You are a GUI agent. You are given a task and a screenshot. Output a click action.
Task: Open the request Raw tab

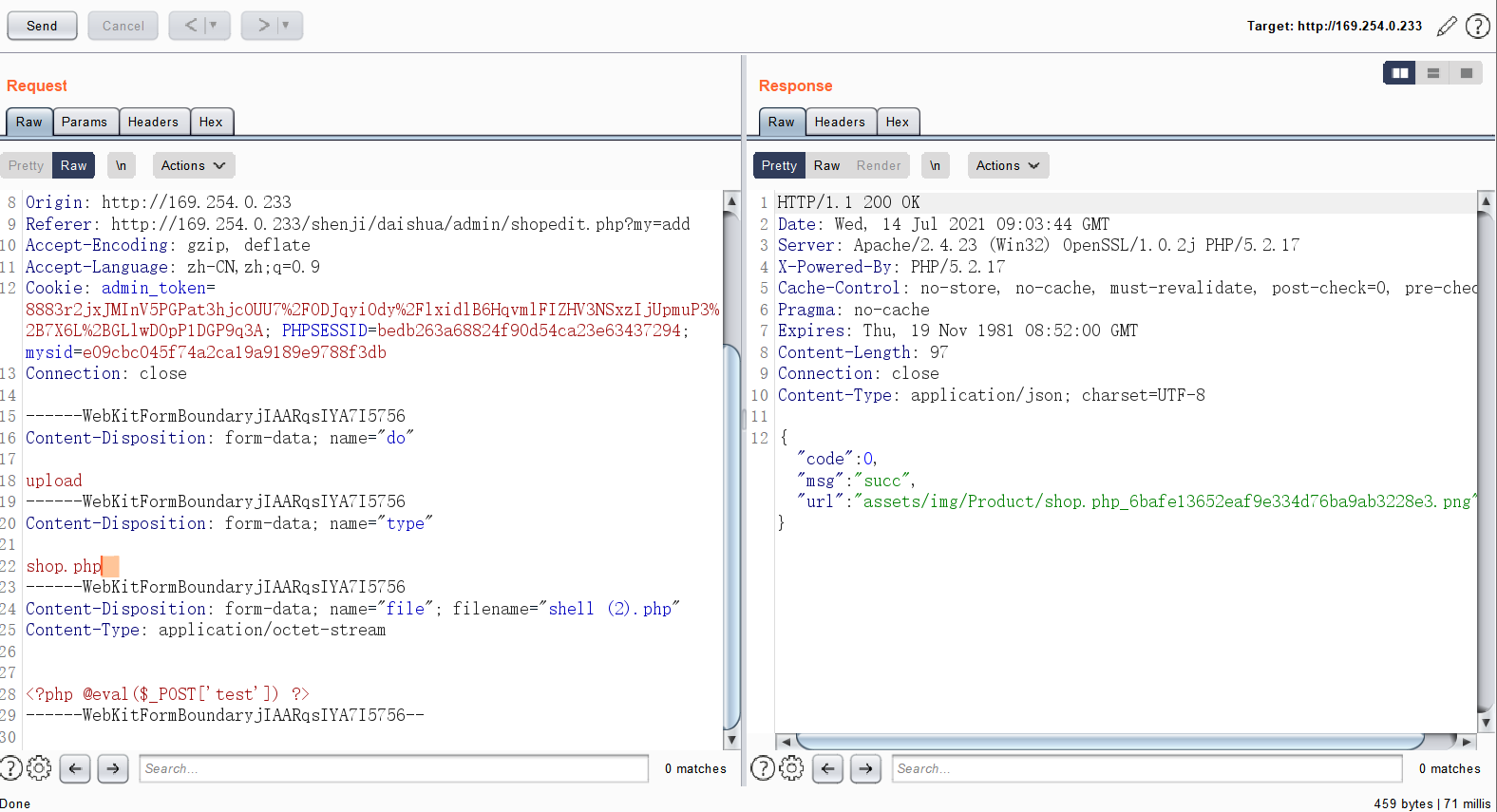point(29,122)
